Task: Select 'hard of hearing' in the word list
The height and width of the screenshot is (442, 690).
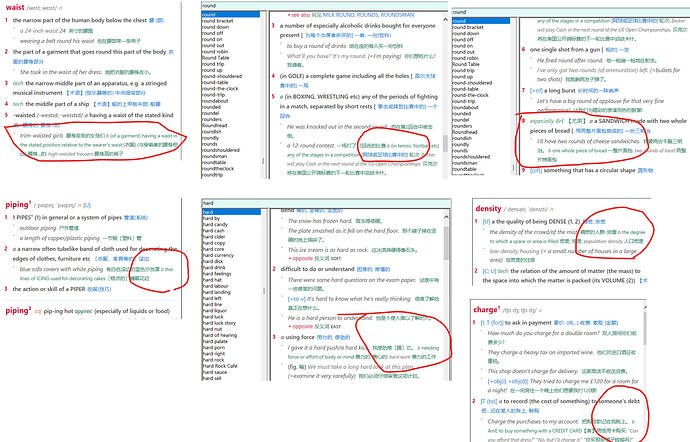Action: pos(220,335)
